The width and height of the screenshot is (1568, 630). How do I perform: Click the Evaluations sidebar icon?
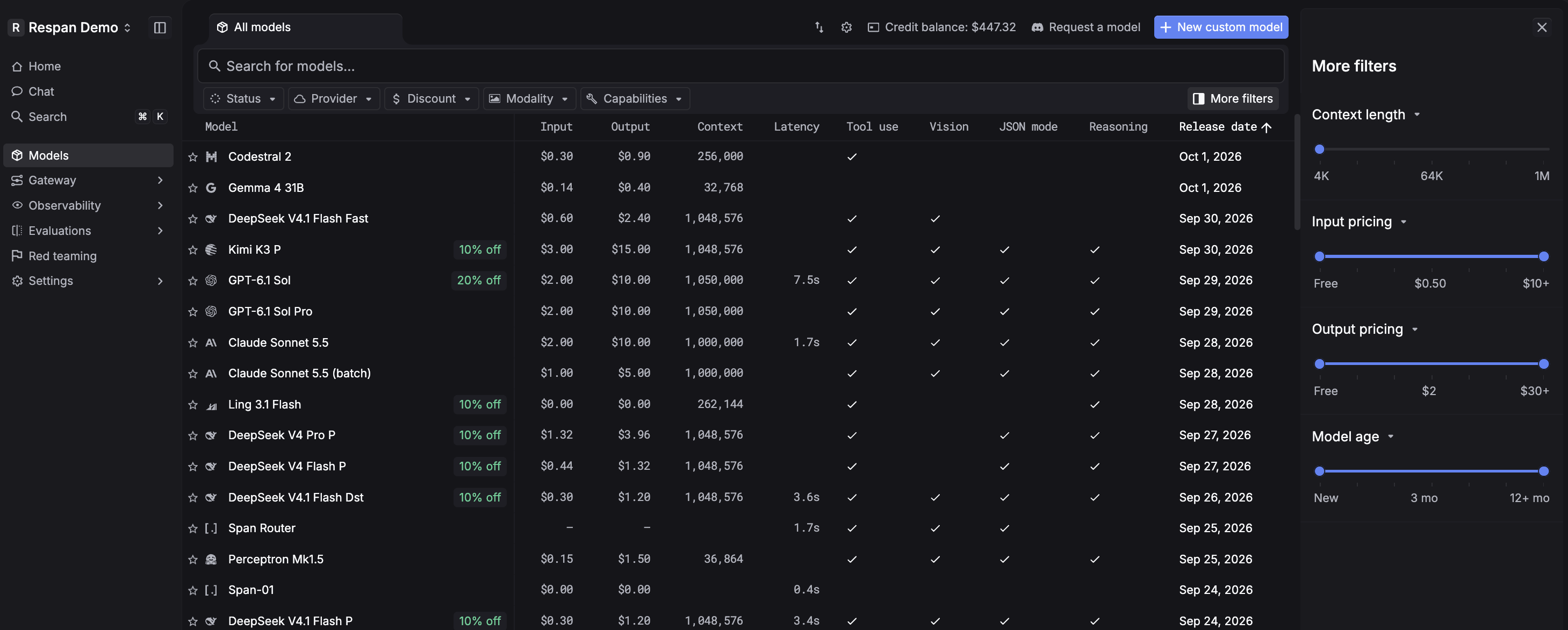17,231
